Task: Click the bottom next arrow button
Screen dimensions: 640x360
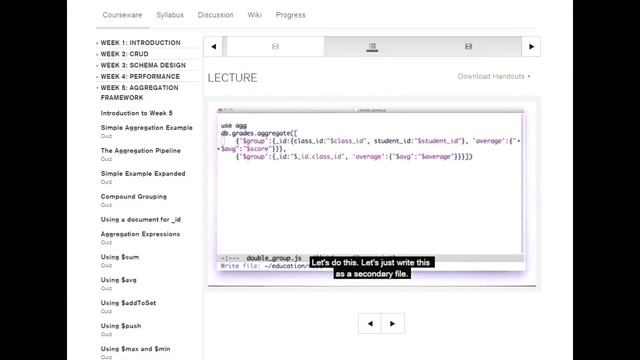Action: pos(393,324)
